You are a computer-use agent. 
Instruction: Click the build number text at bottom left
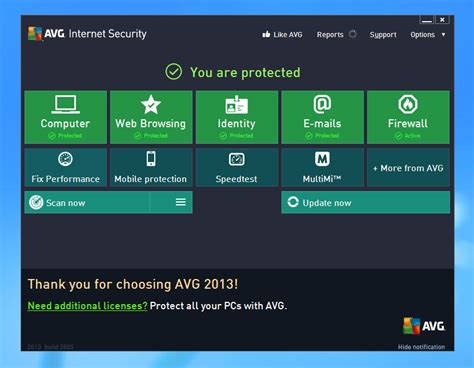coord(50,347)
